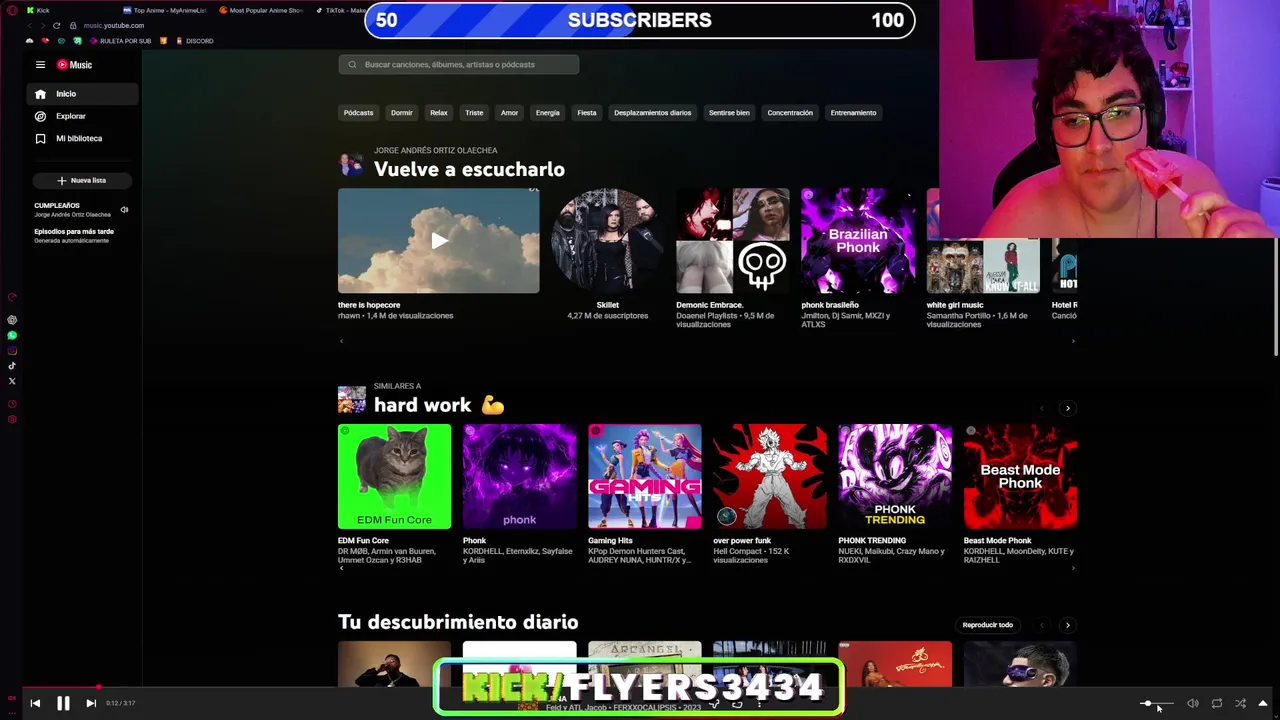This screenshot has height=720, width=1280.
Task: Select the Desplazamientos diarios chip
Action: click(652, 113)
